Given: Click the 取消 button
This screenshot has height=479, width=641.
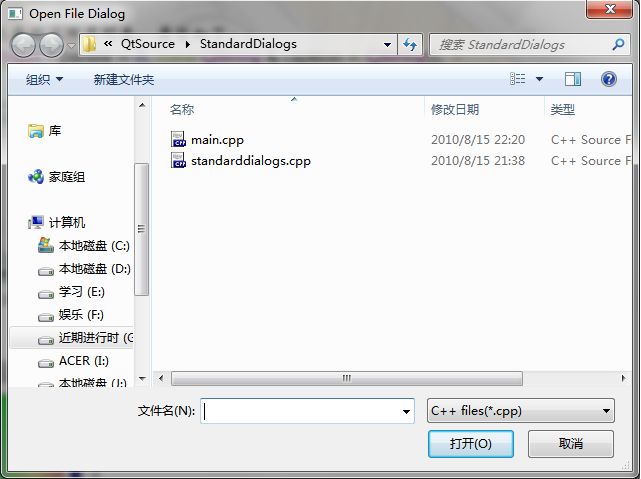Looking at the screenshot, I should tap(571, 443).
